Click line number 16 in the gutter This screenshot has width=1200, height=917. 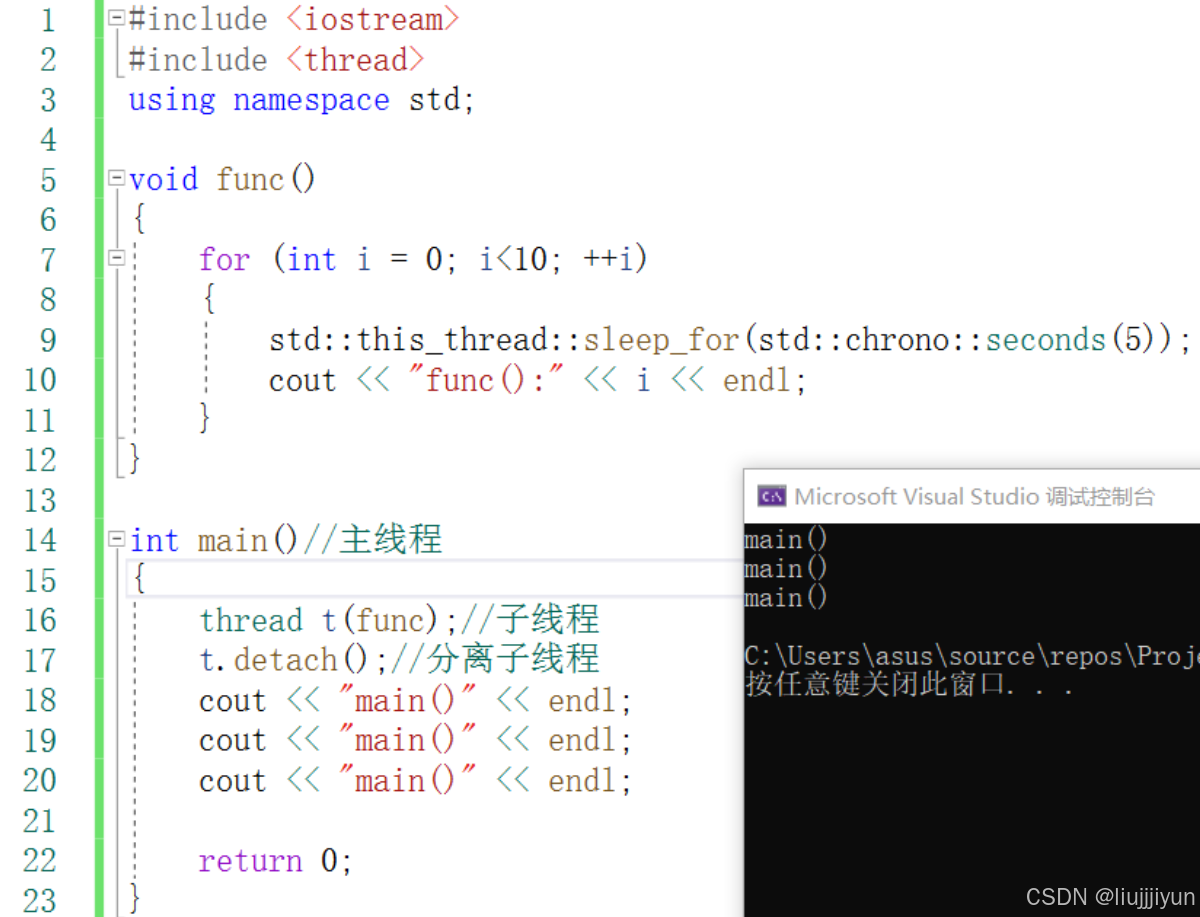pos(41,620)
